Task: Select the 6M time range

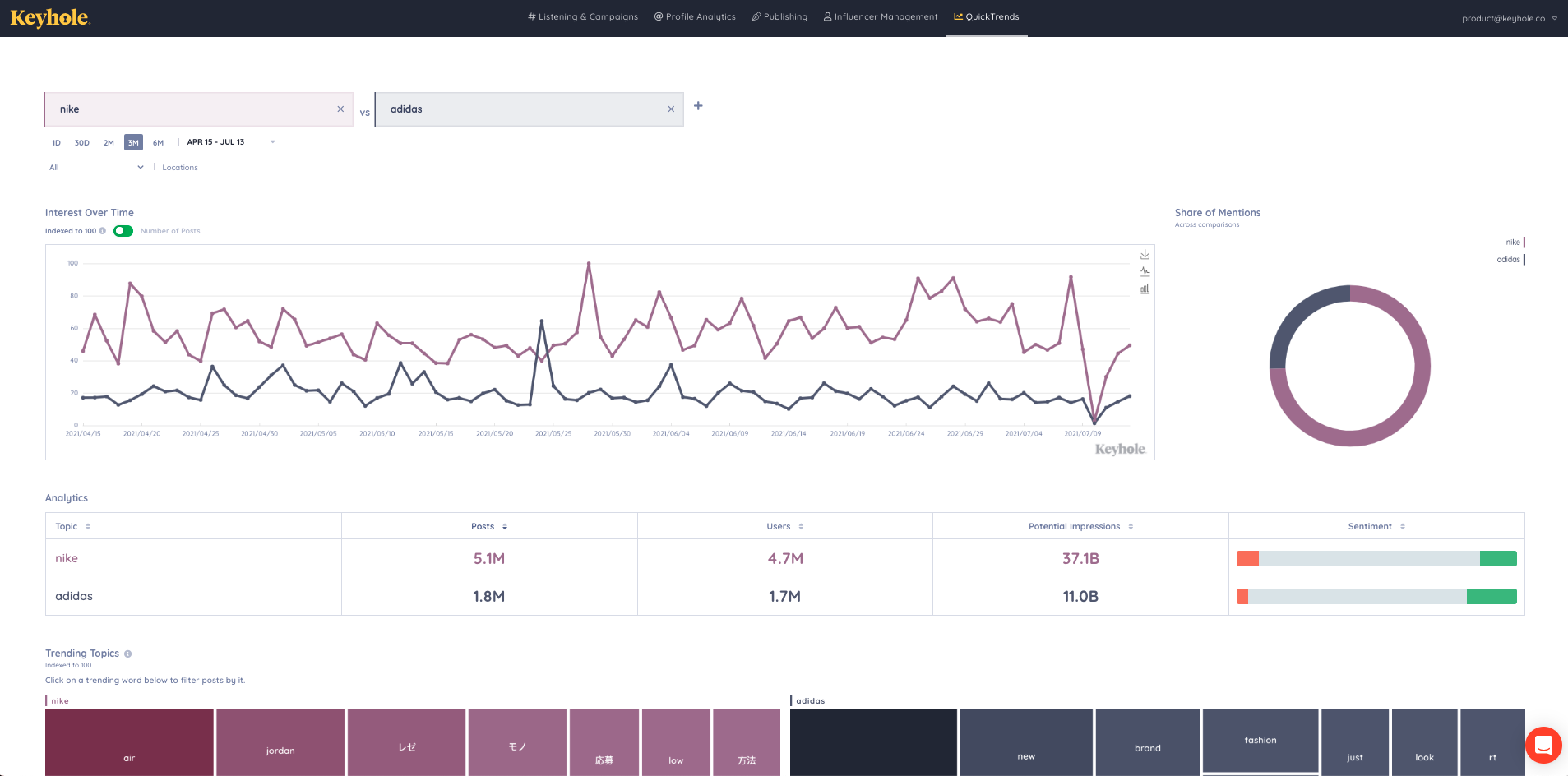Action: pyautogui.click(x=158, y=143)
